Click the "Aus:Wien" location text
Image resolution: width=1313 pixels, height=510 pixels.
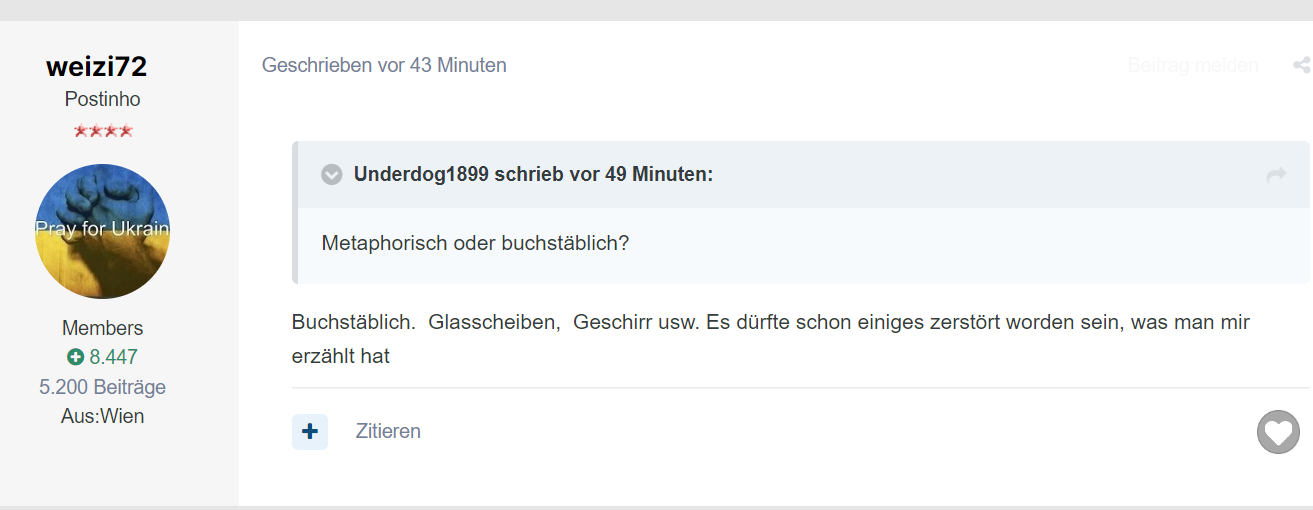102,416
